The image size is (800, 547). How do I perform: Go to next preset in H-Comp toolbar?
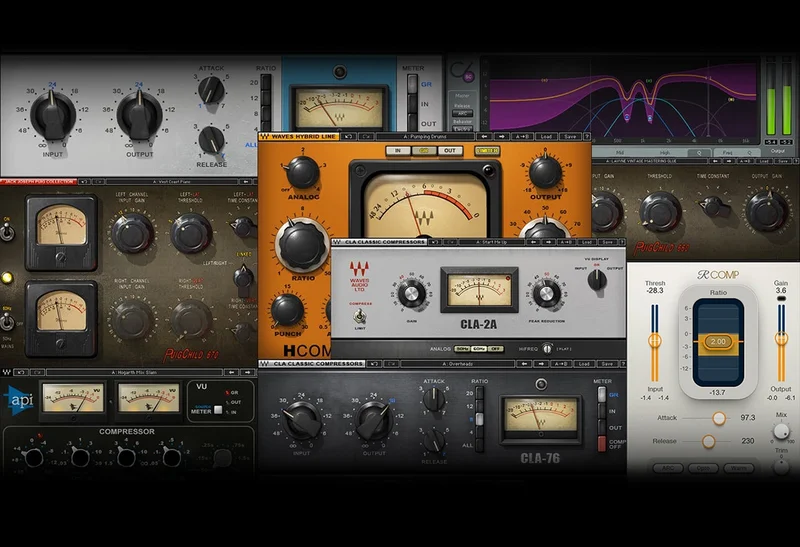tap(502, 137)
